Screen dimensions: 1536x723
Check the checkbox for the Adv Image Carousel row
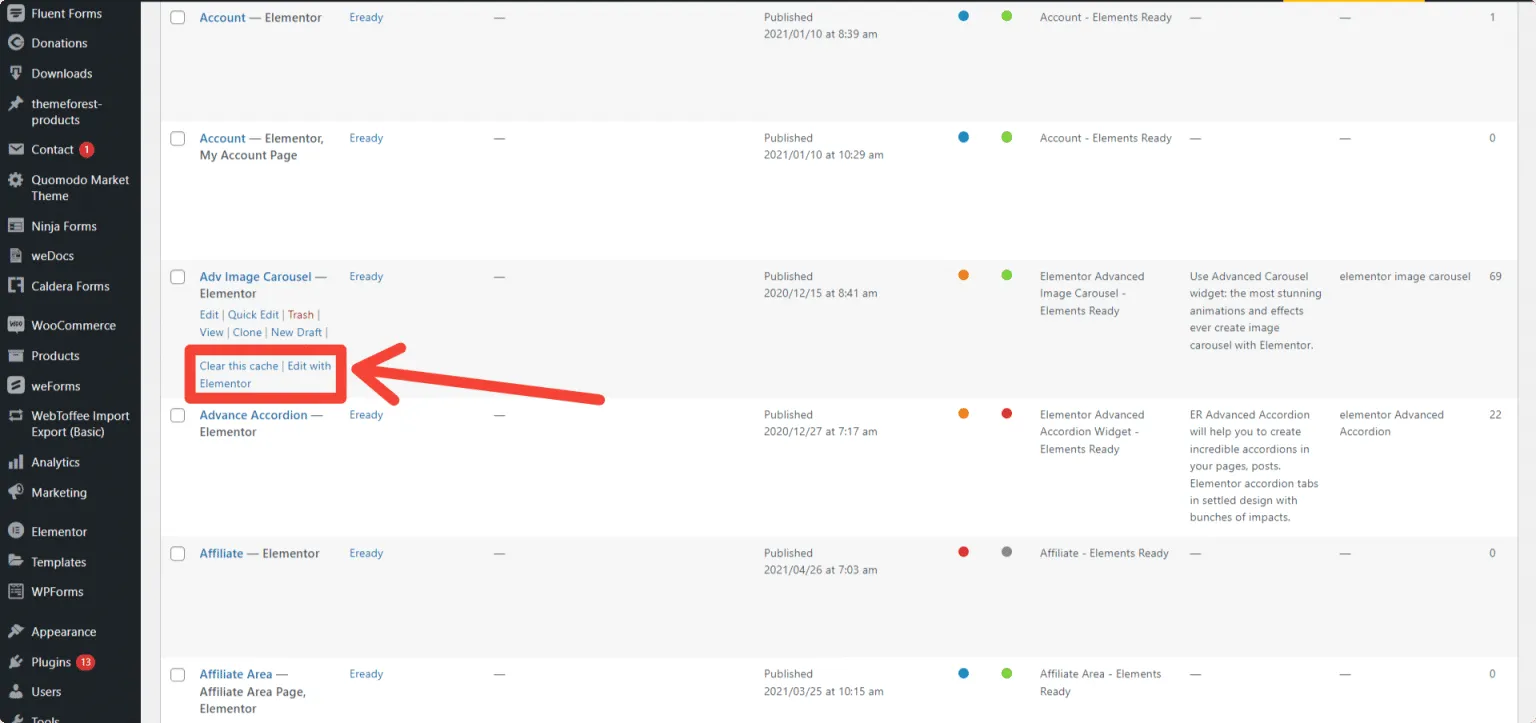click(x=177, y=277)
